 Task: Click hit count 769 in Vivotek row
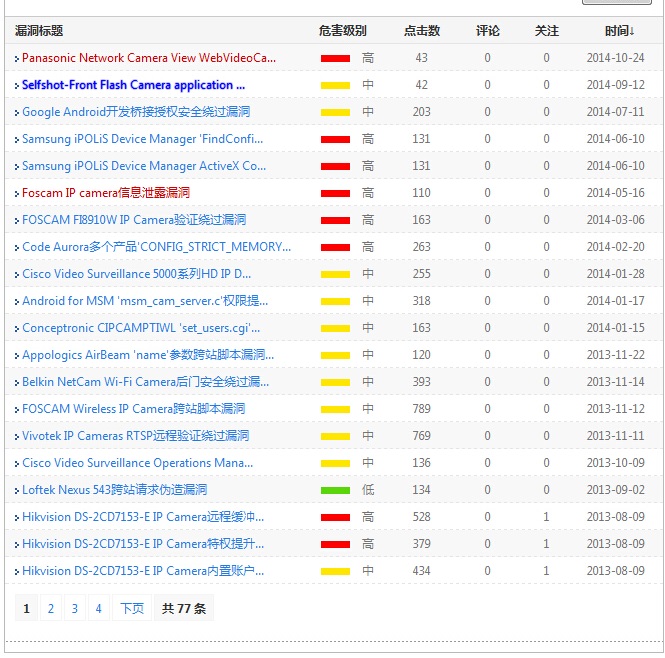point(422,436)
